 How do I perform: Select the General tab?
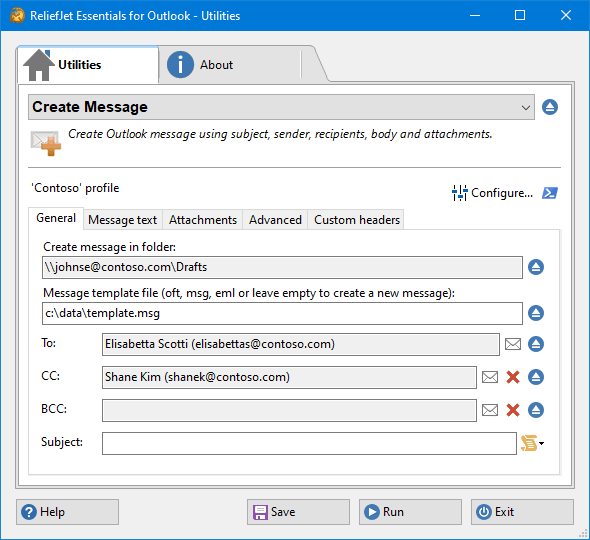56,218
